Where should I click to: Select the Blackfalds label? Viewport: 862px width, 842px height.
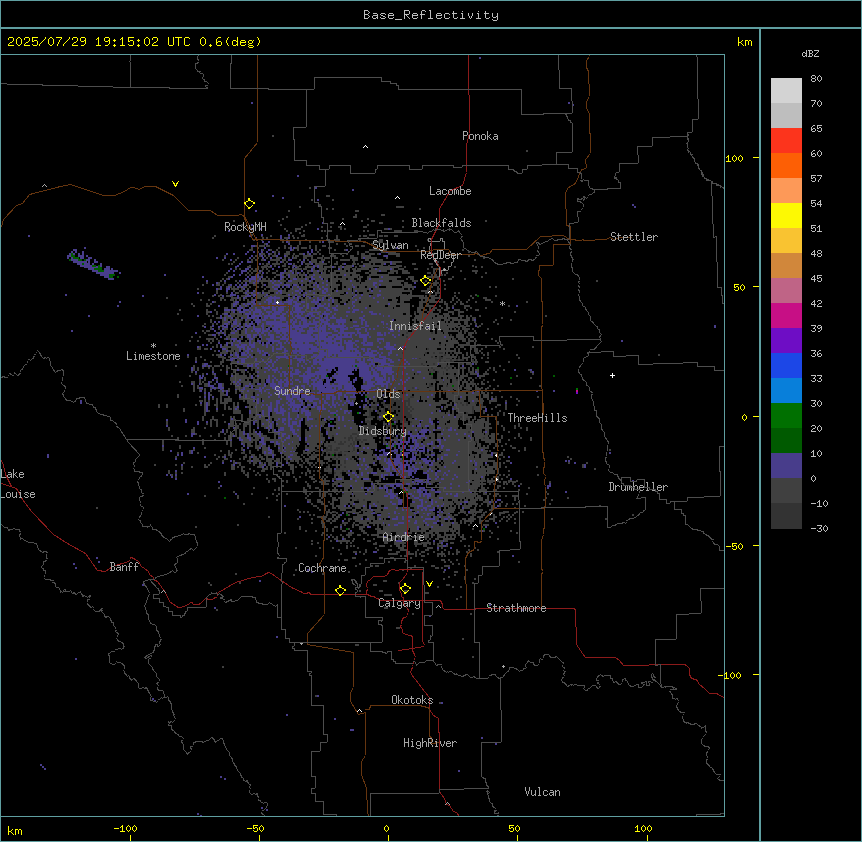tap(441, 223)
